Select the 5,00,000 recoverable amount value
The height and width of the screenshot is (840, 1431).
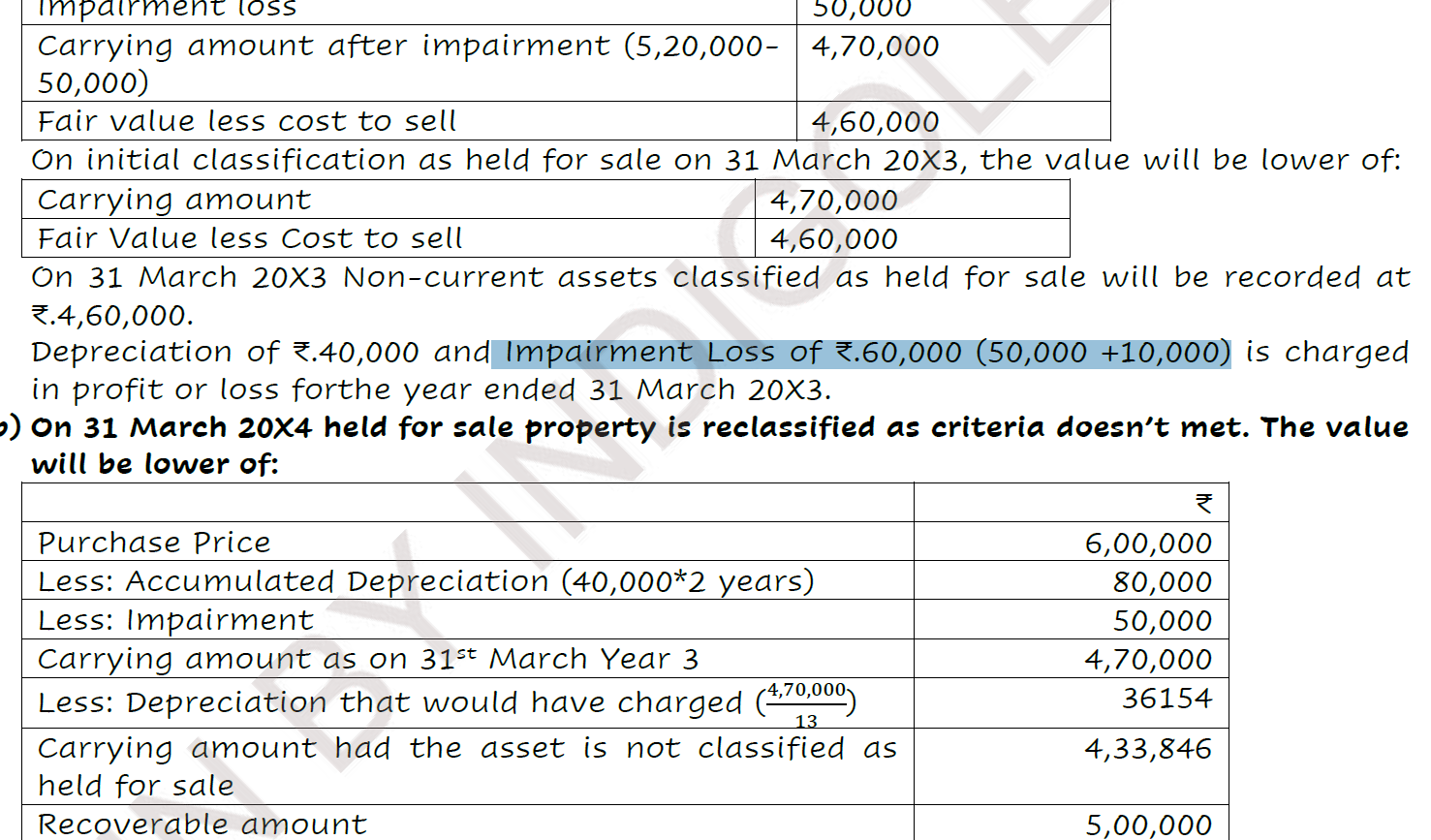coord(1148,825)
